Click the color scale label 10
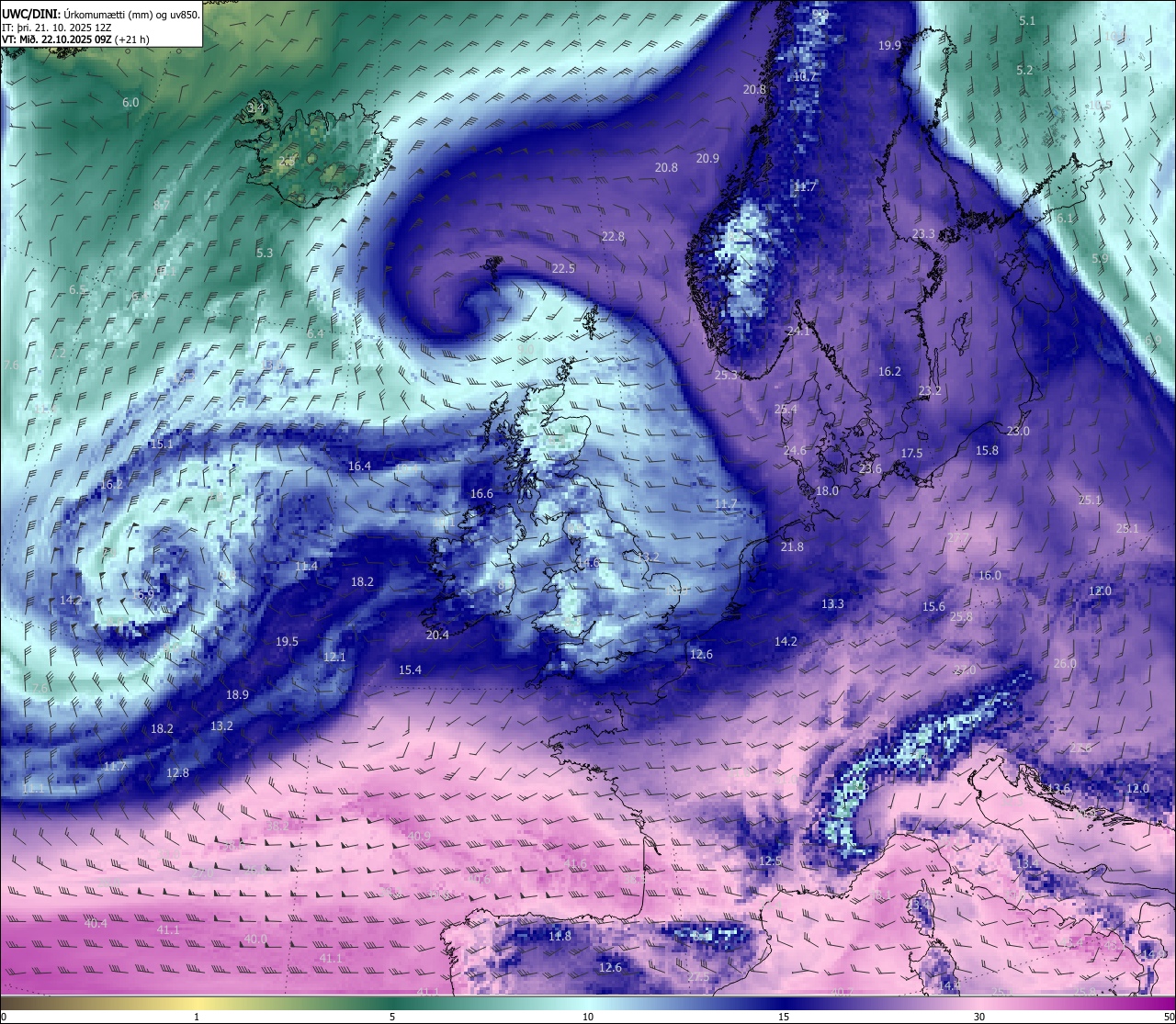 (588, 1017)
